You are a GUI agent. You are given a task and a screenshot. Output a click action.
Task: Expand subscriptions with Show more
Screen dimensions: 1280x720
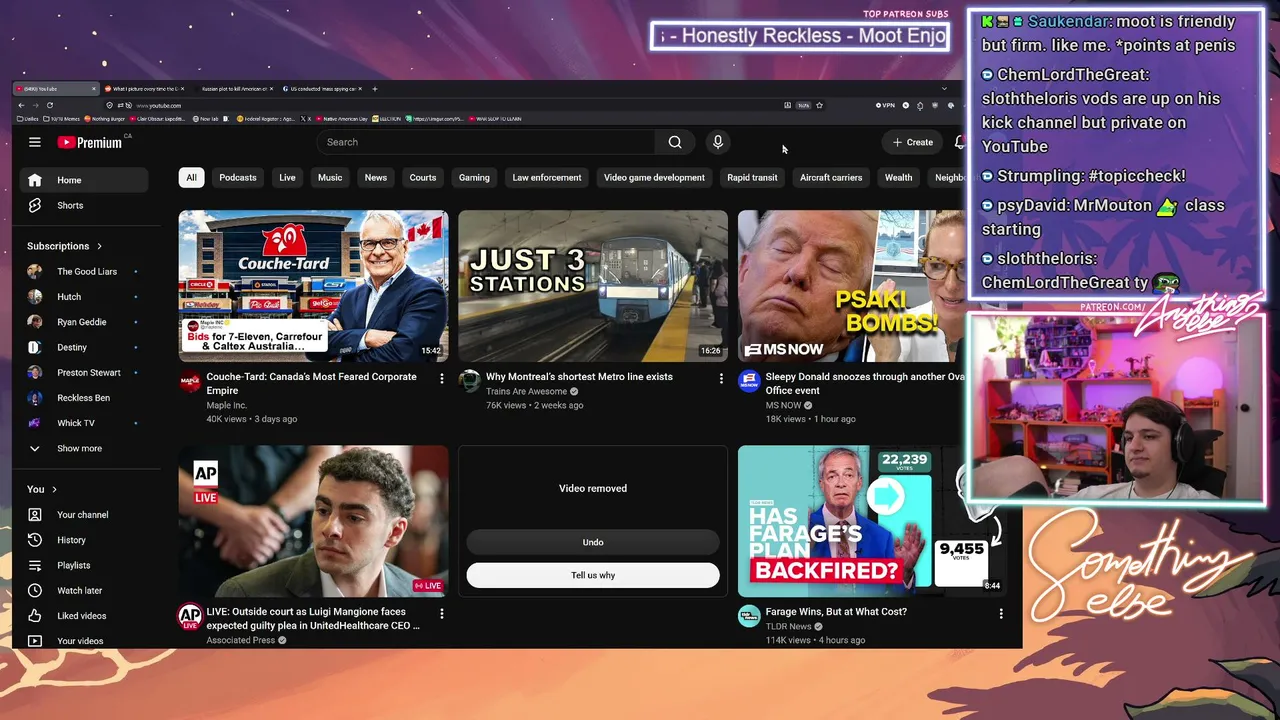pos(84,448)
